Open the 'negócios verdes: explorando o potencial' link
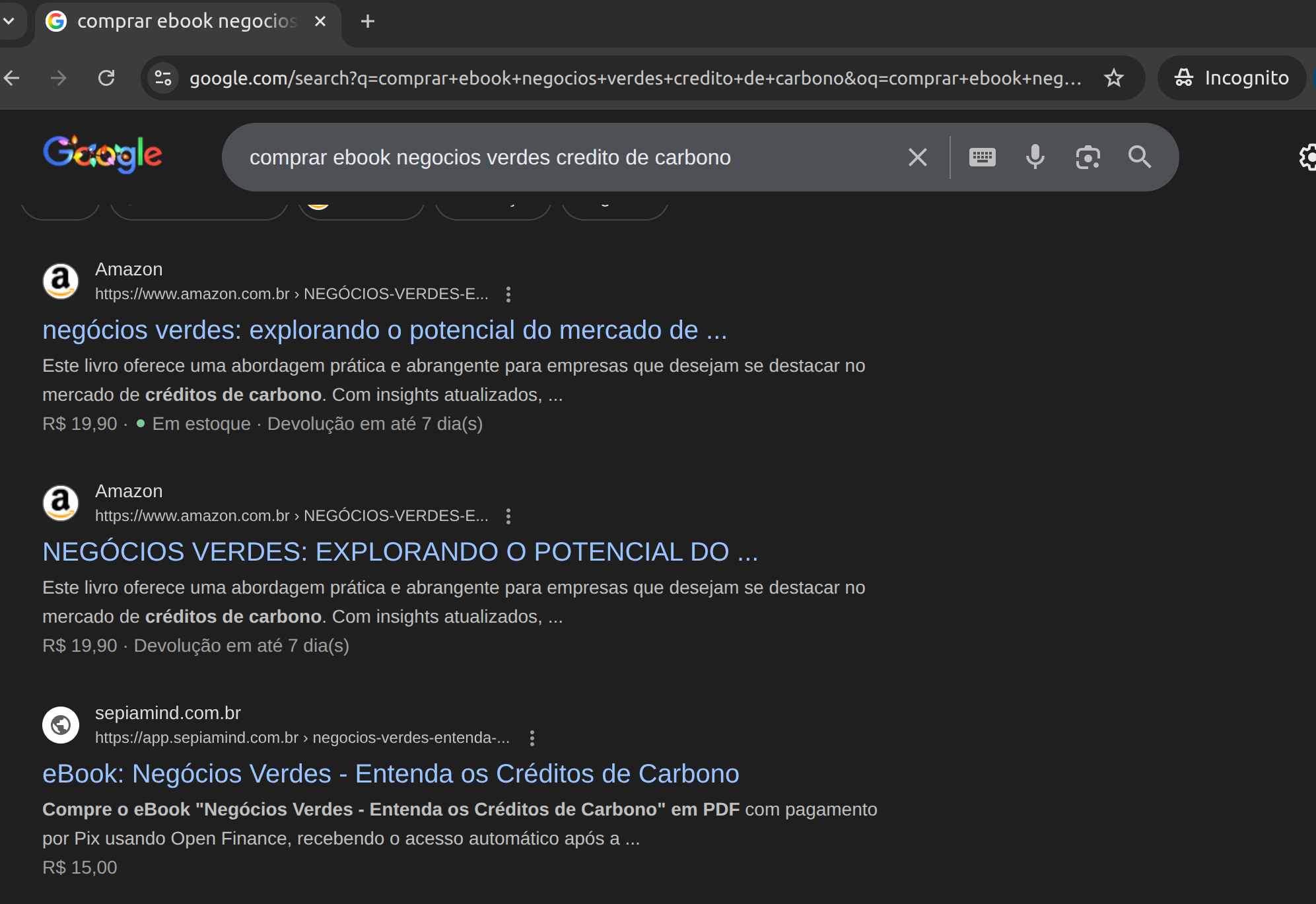This screenshot has height=904, width=1316. point(384,330)
